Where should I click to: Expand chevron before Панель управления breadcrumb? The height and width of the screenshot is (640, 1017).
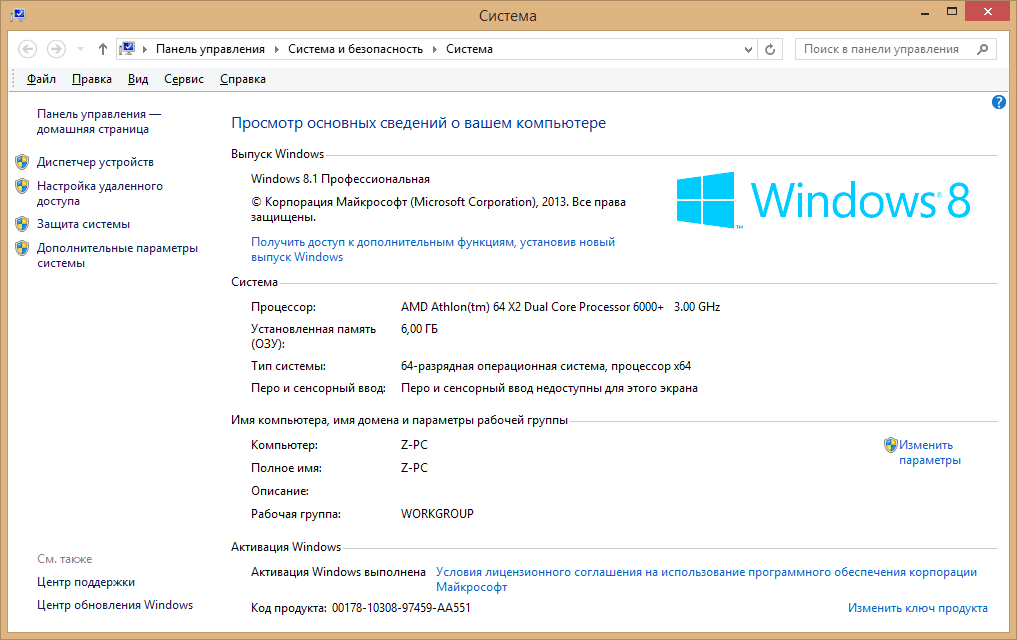145,49
